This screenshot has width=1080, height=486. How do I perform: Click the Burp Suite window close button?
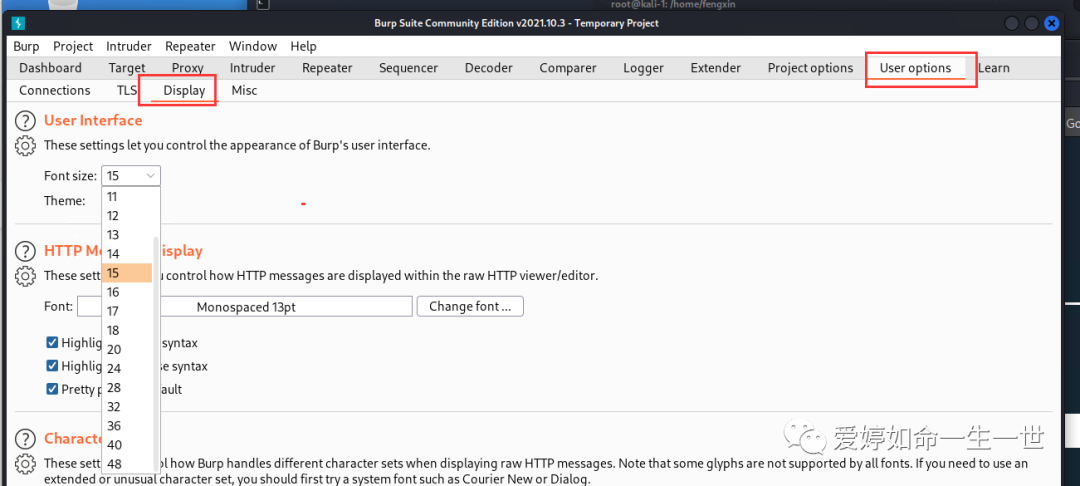1050,23
